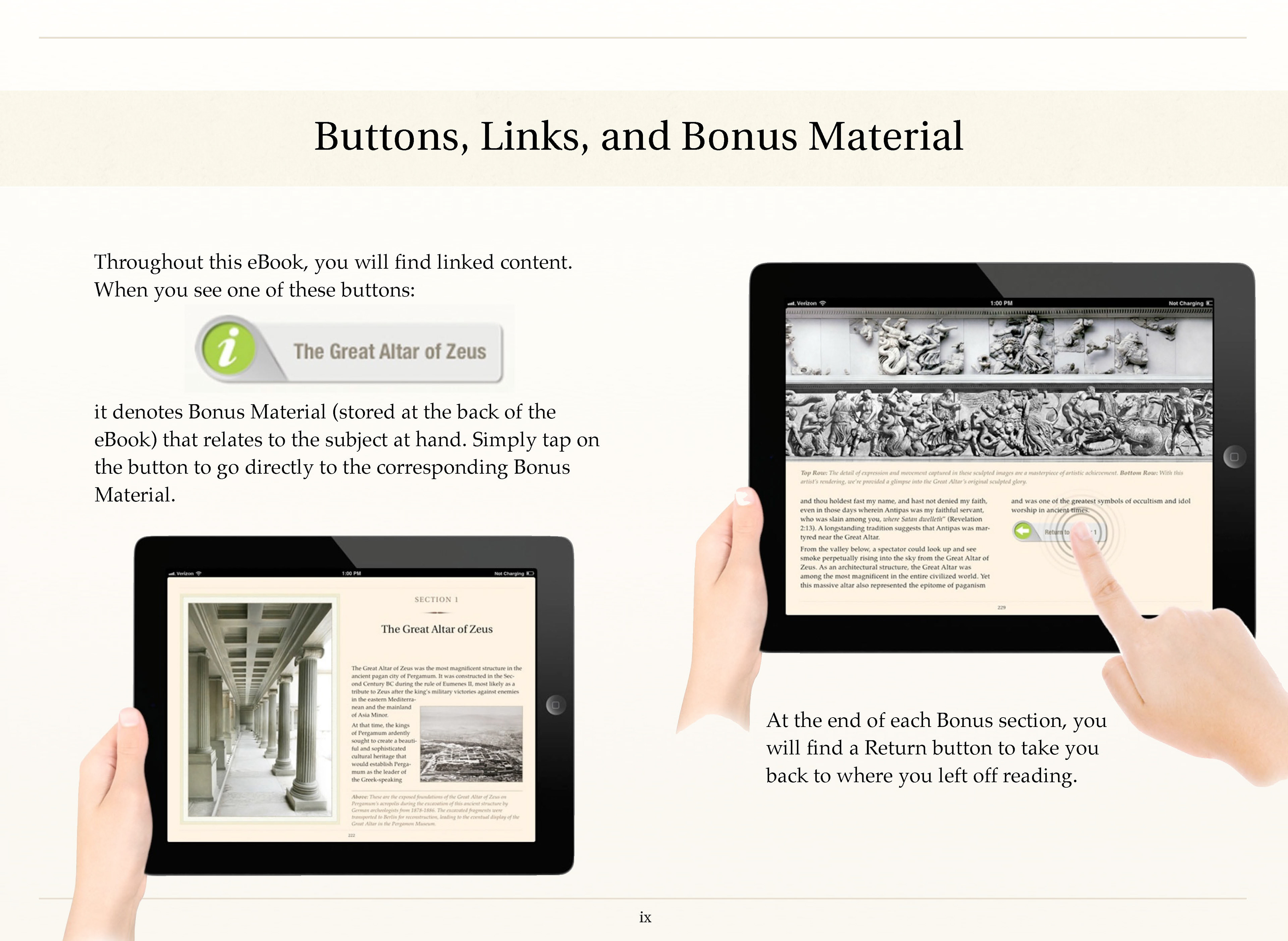Click the green Return arrow icon

[1023, 531]
